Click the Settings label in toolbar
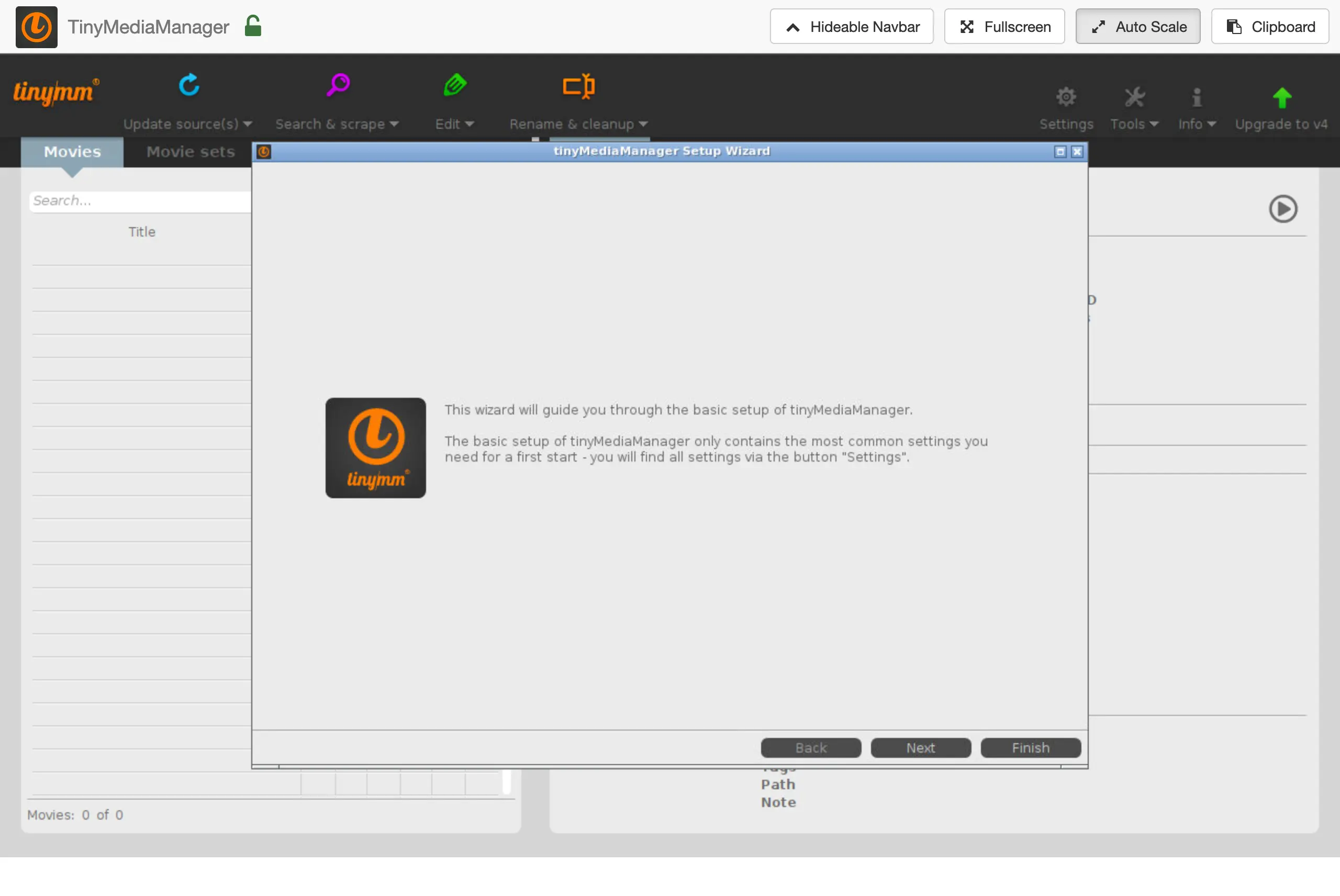 click(x=1066, y=124)
